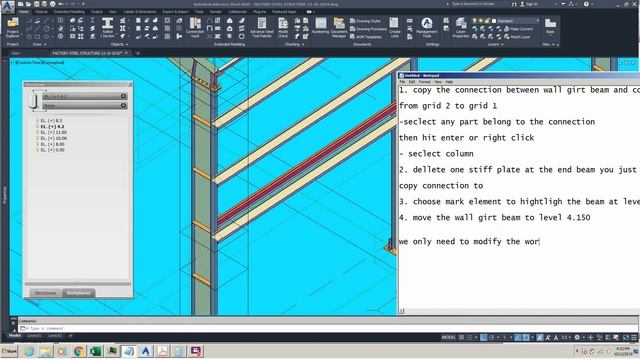Switch to Notepad from the taskbar
Viewport: 640px width, 360px height.
pyautogui.click(x=129, y=351)
